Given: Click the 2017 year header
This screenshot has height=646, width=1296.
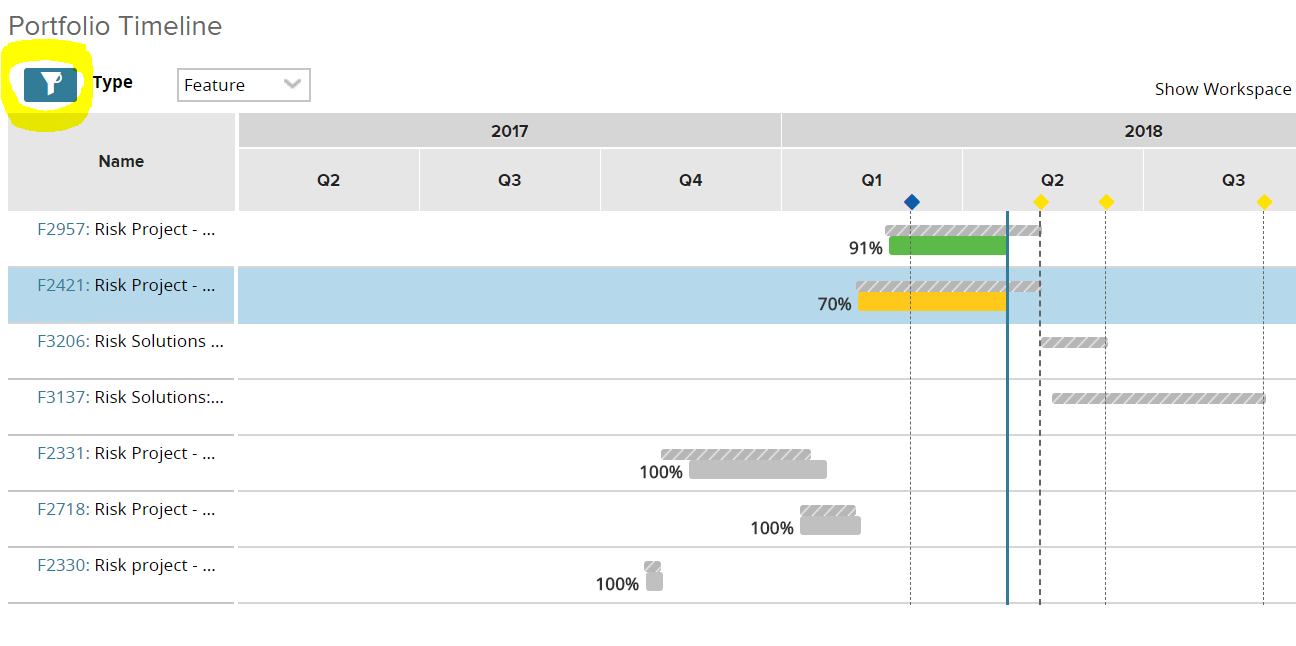Looking at the screenshot, I should (509, 130).
